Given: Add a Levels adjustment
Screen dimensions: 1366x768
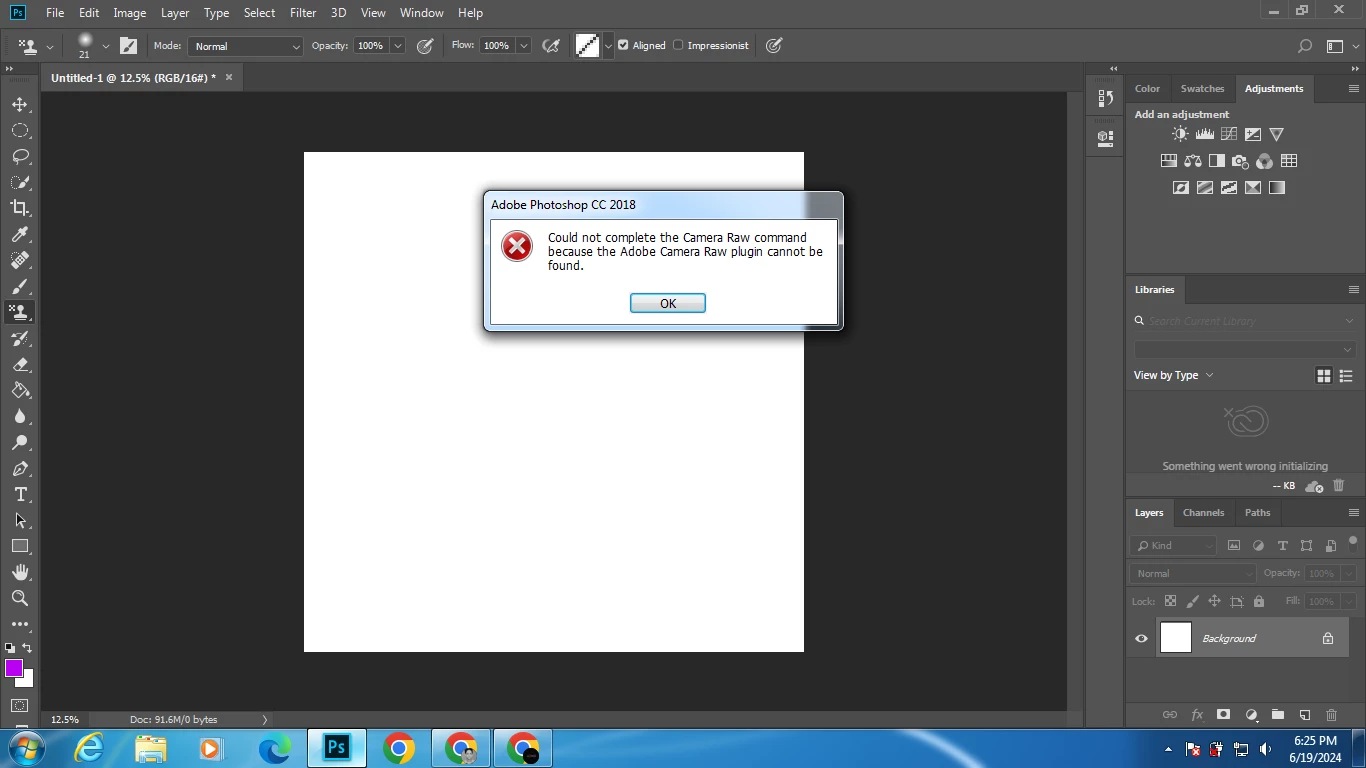Looking at the screenshot, I should click(1205, 134).
